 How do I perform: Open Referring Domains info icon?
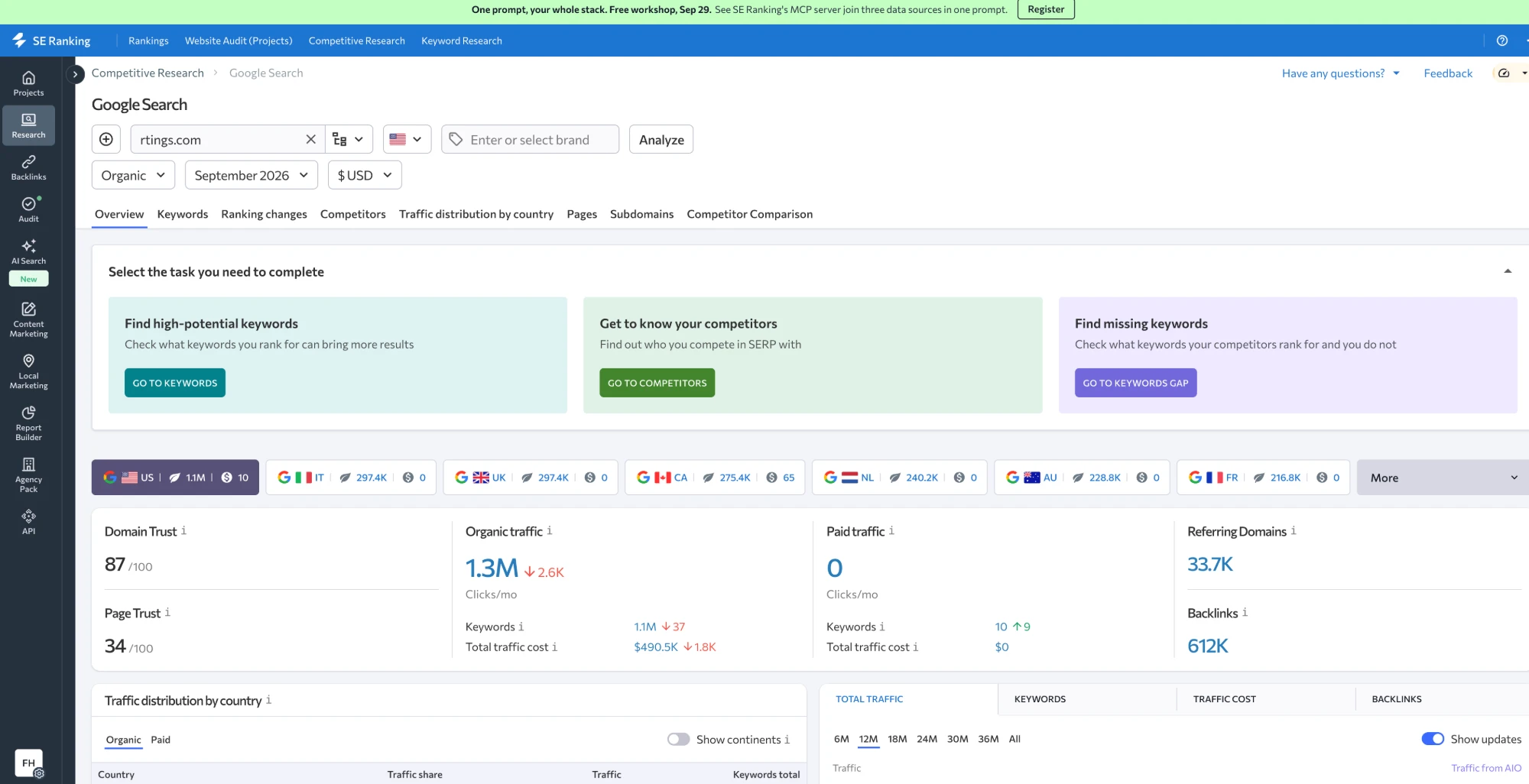pyautogui.click(x=1294, y=530)
